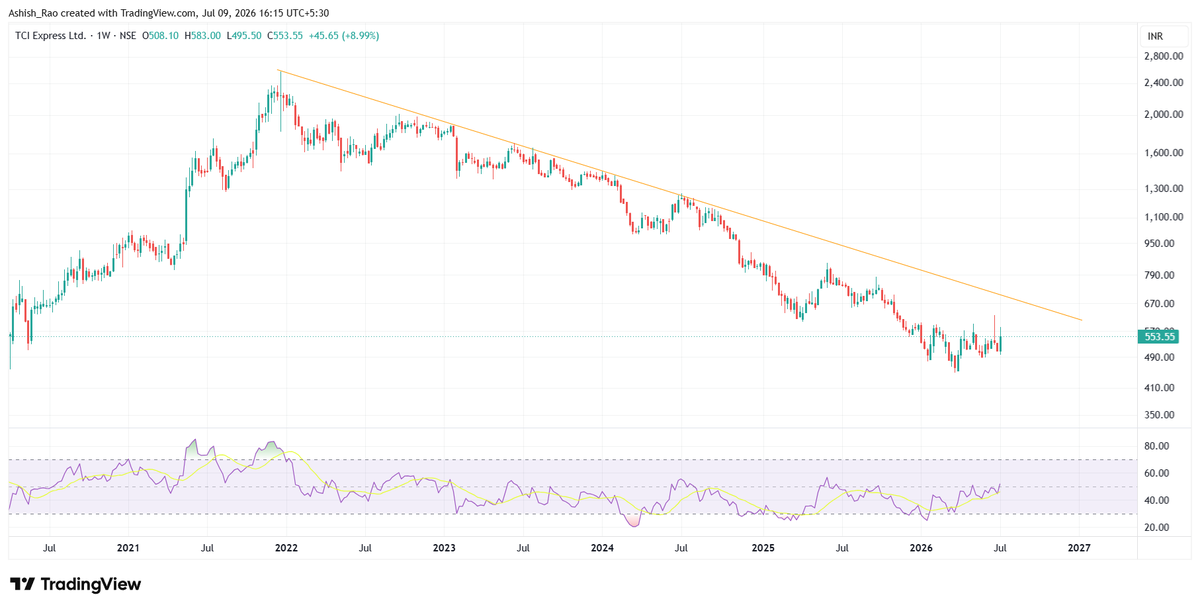Screen dimensions: 1200x609
Task: Click the 2021 label on time axis
Action: 127,549
